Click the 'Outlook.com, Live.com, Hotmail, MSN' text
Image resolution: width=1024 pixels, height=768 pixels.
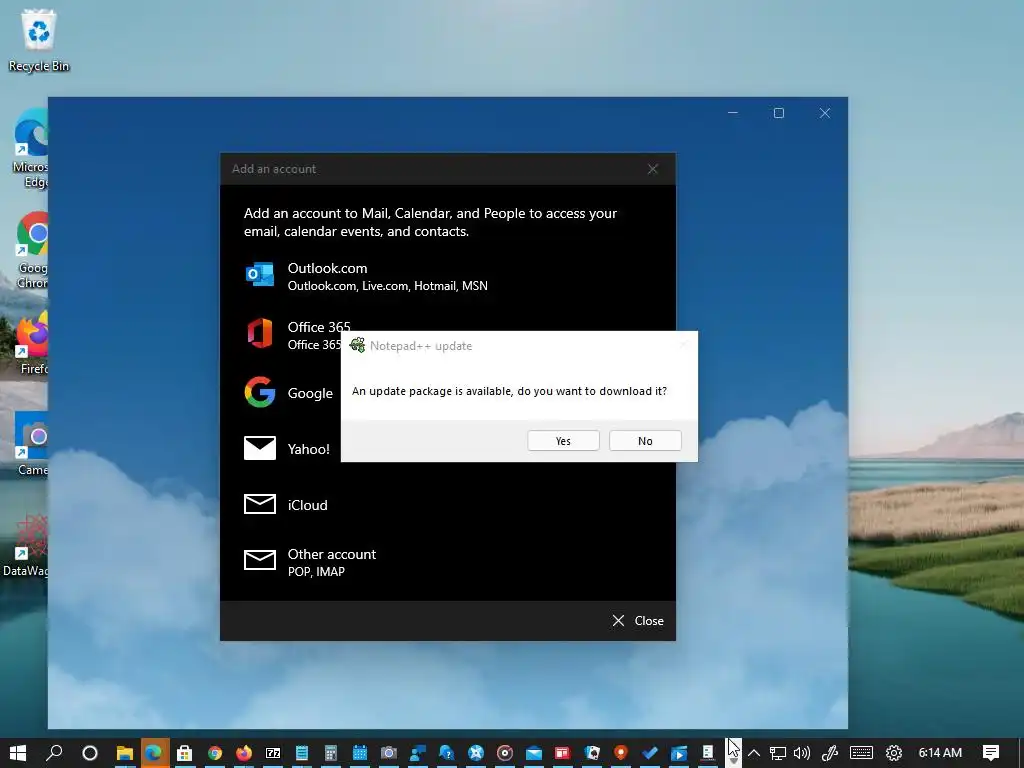tap(387, 286)
